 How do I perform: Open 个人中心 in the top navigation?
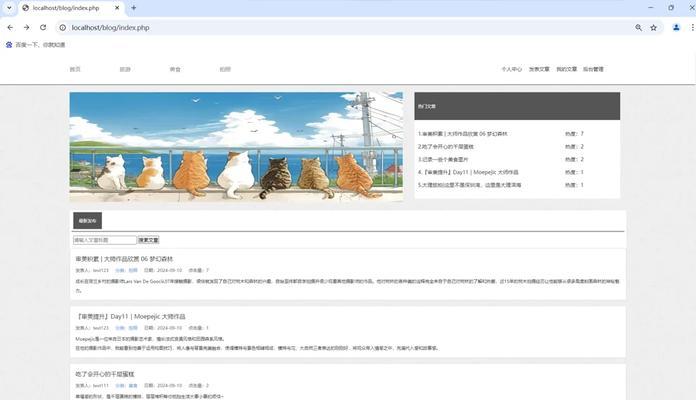tap(511, 69)
